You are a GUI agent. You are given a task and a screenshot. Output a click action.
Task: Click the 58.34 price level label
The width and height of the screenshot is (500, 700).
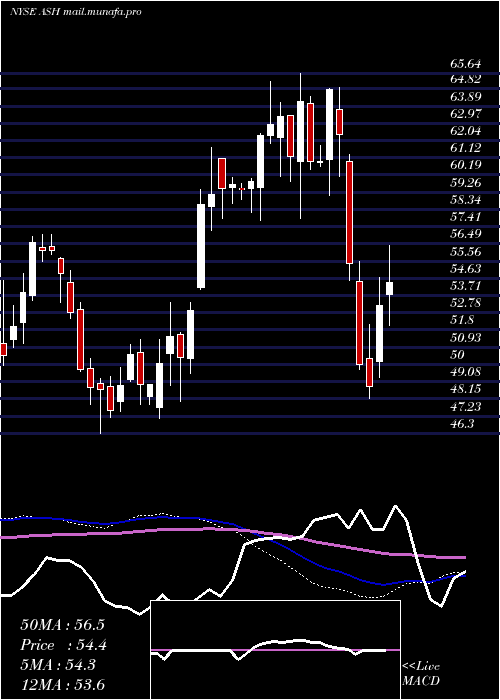tap(466, 200)
